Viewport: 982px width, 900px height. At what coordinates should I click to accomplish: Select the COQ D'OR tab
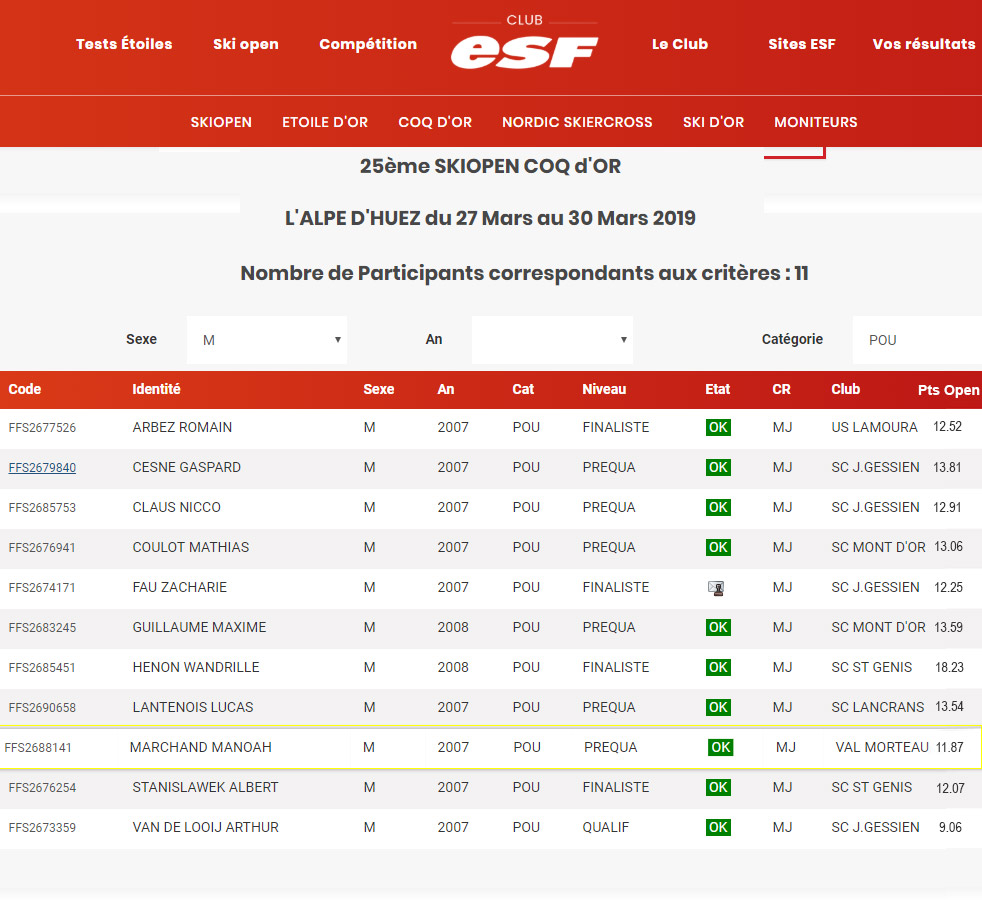click(435, 122)
